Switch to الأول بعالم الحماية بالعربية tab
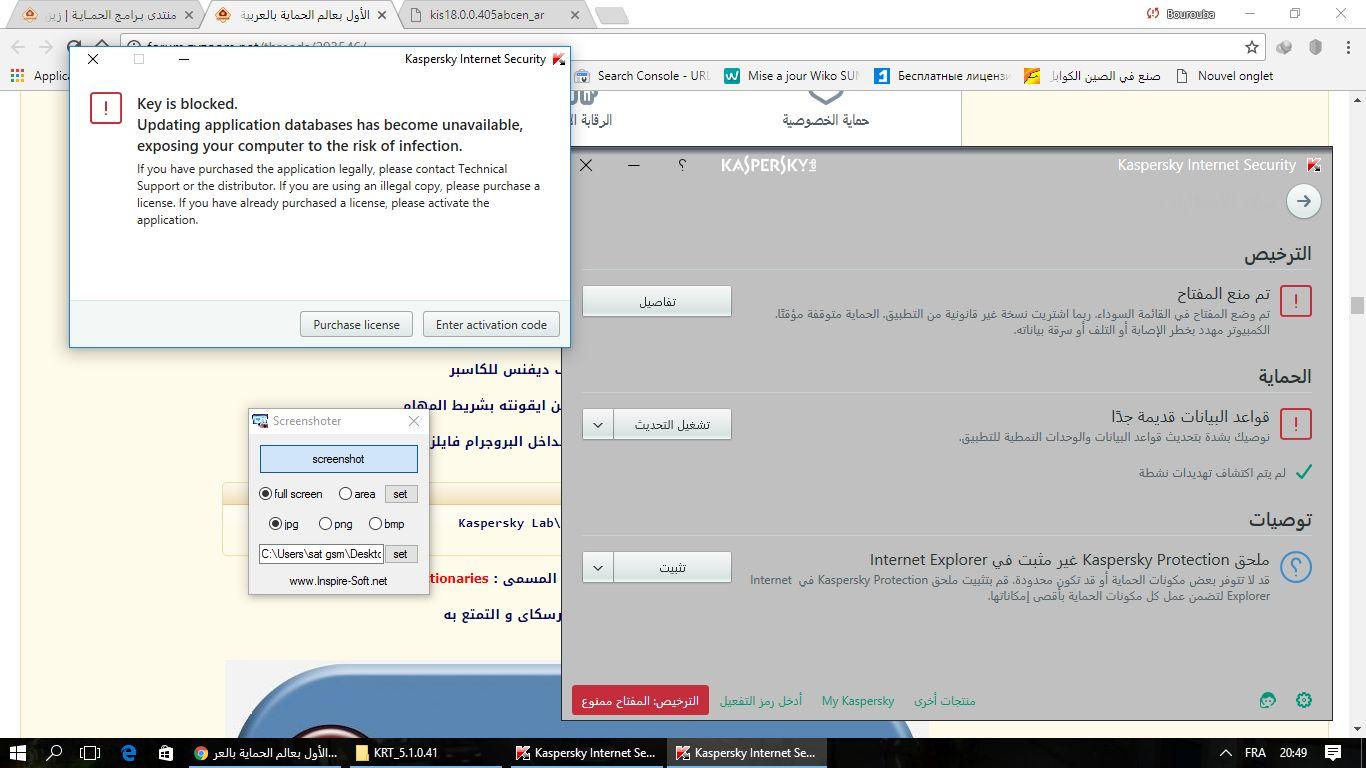 pos(300,15)
